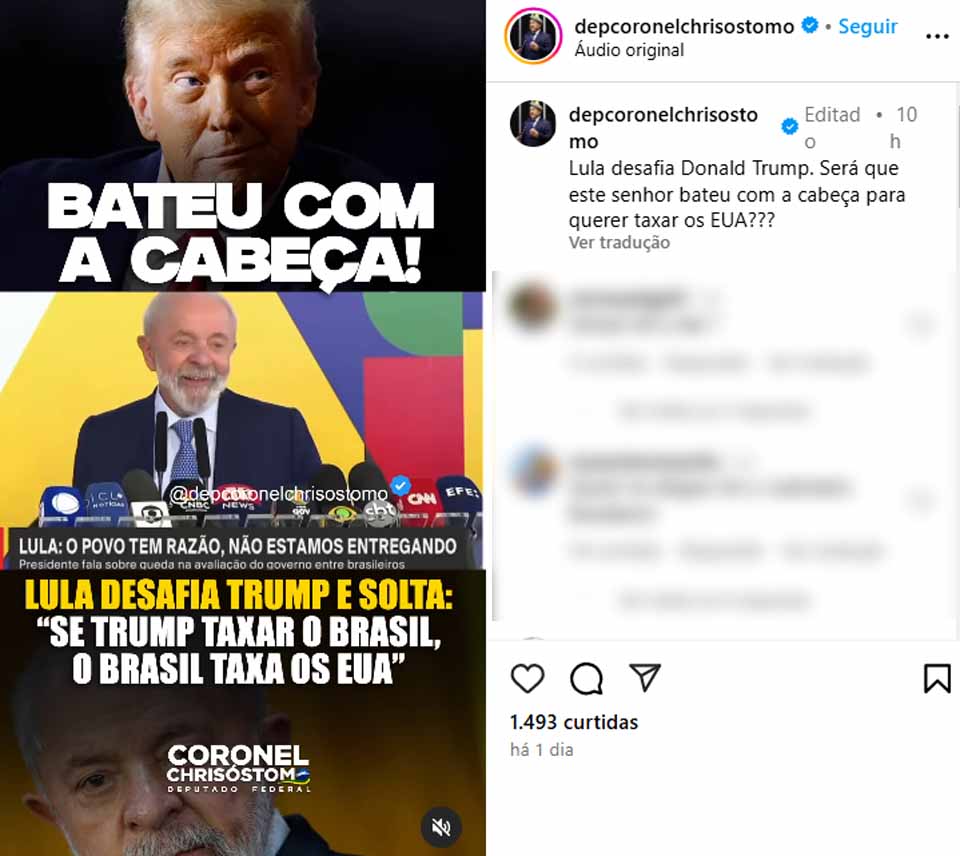The image size is (960, 856).
Task: Share post via paper plane icon
Action: pos(645,677)
